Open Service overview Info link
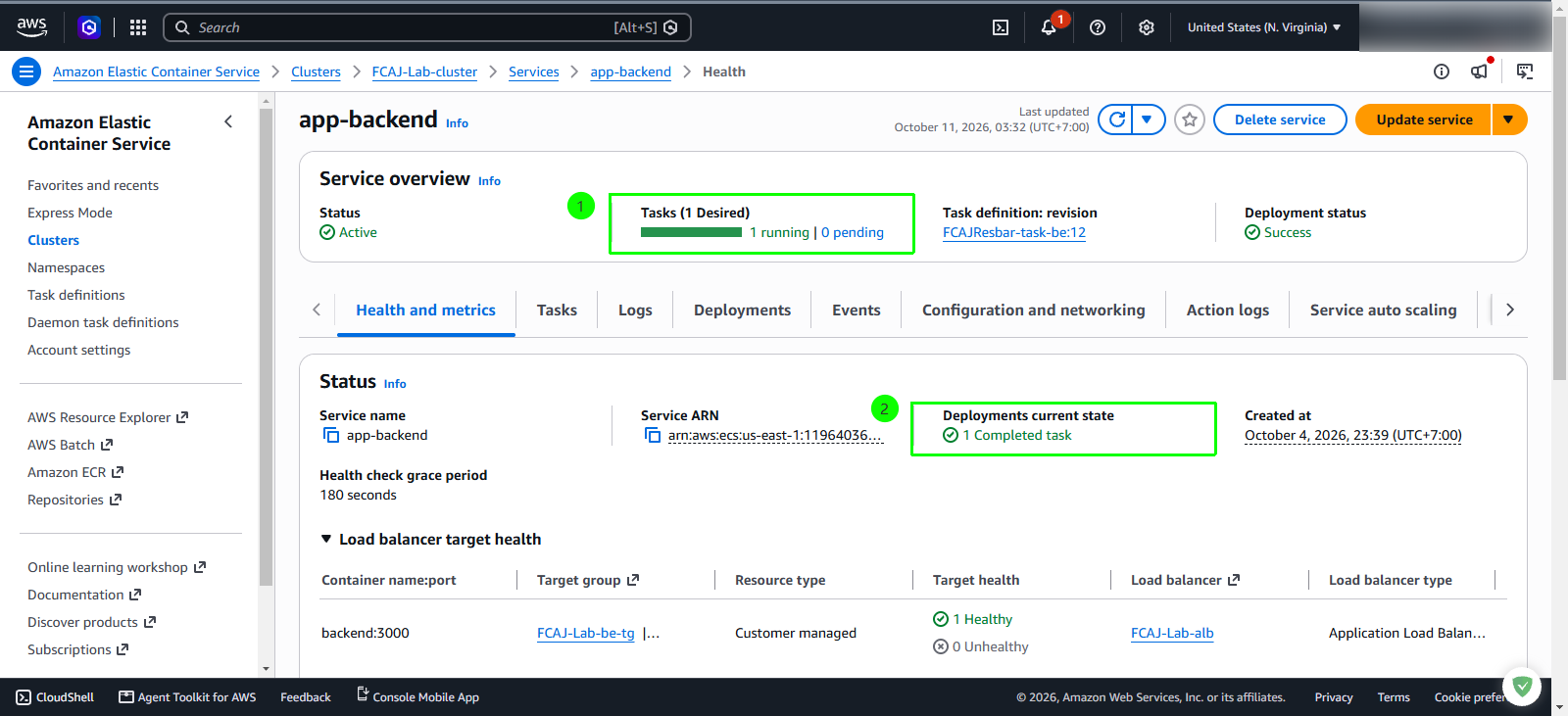 coord(489,181)
